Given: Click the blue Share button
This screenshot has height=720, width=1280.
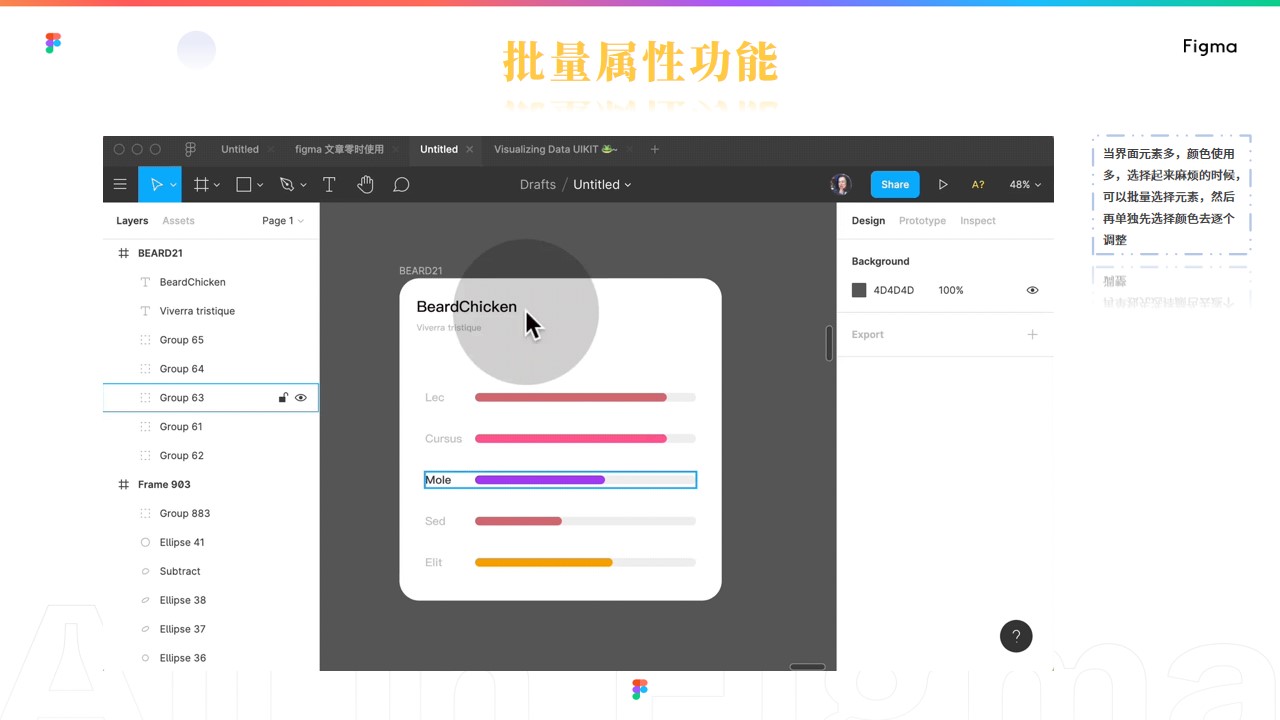Looking at the screenshot, I should click(x=894, y=184).
